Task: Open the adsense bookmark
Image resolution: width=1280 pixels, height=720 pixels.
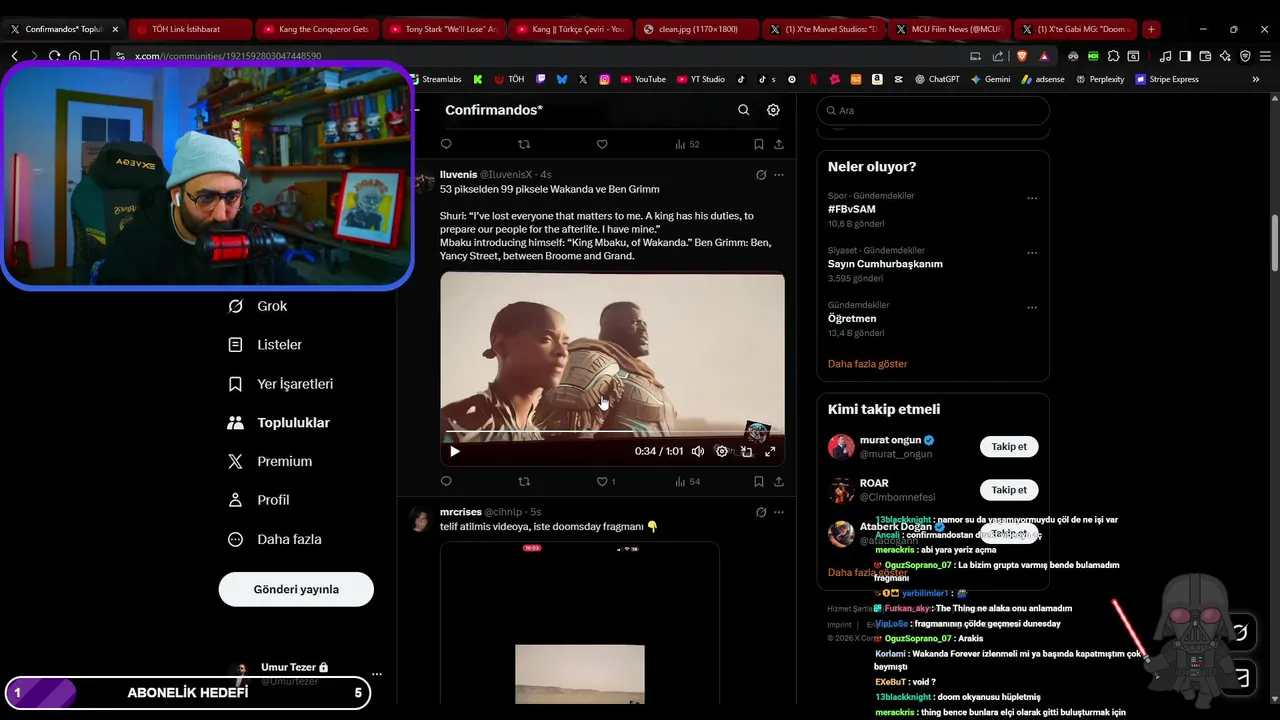Action: (x=1043, y=79)
